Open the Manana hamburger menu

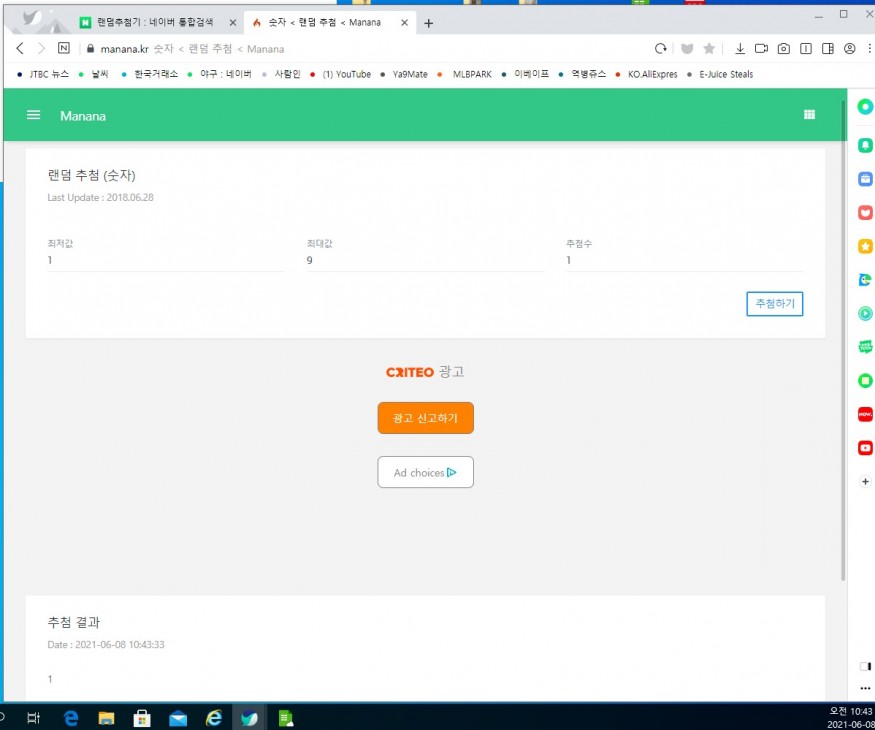33,116
